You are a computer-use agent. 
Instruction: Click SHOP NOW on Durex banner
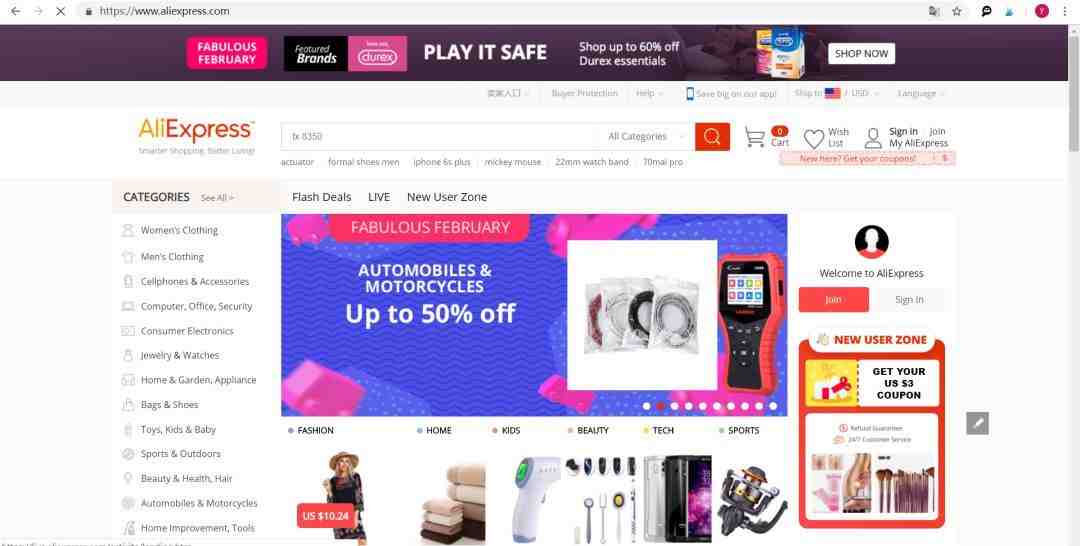tap(861, 54)
